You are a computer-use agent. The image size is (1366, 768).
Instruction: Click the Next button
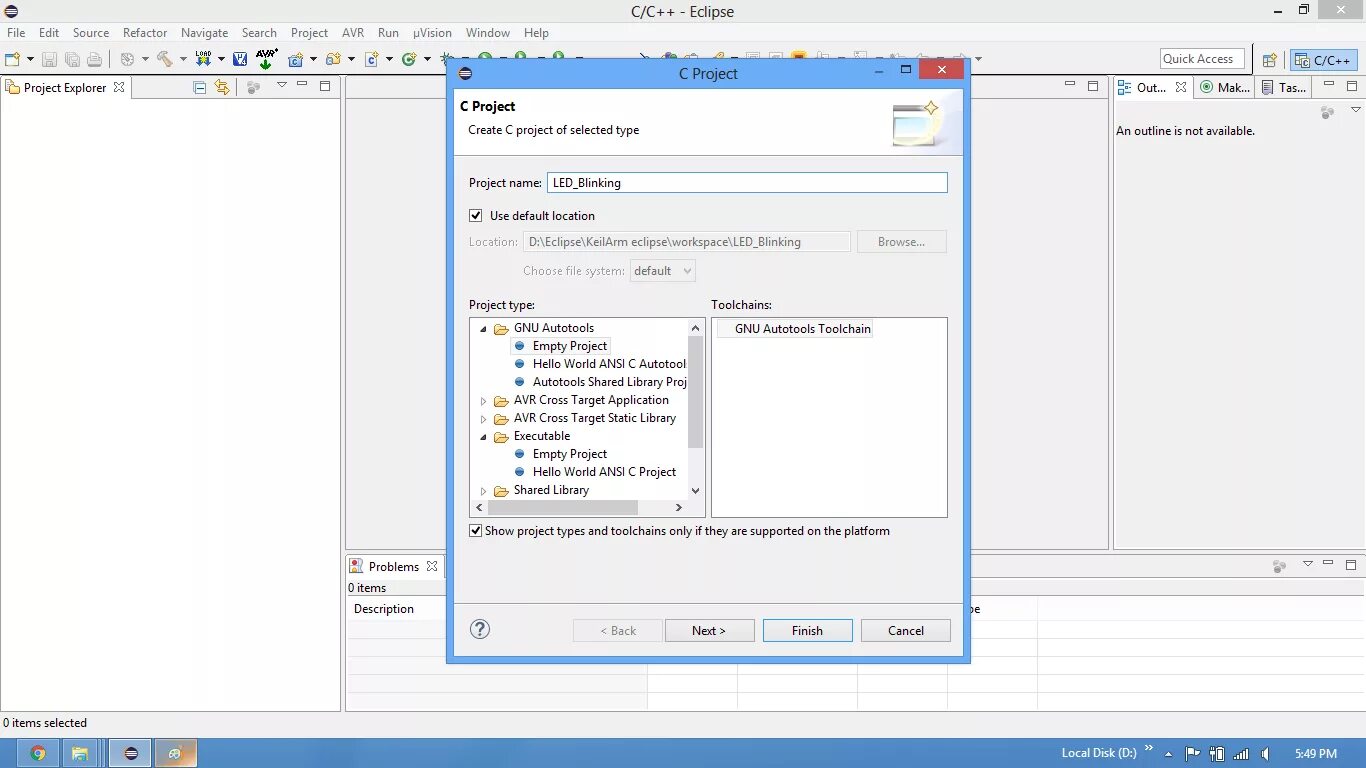[709, 630]
